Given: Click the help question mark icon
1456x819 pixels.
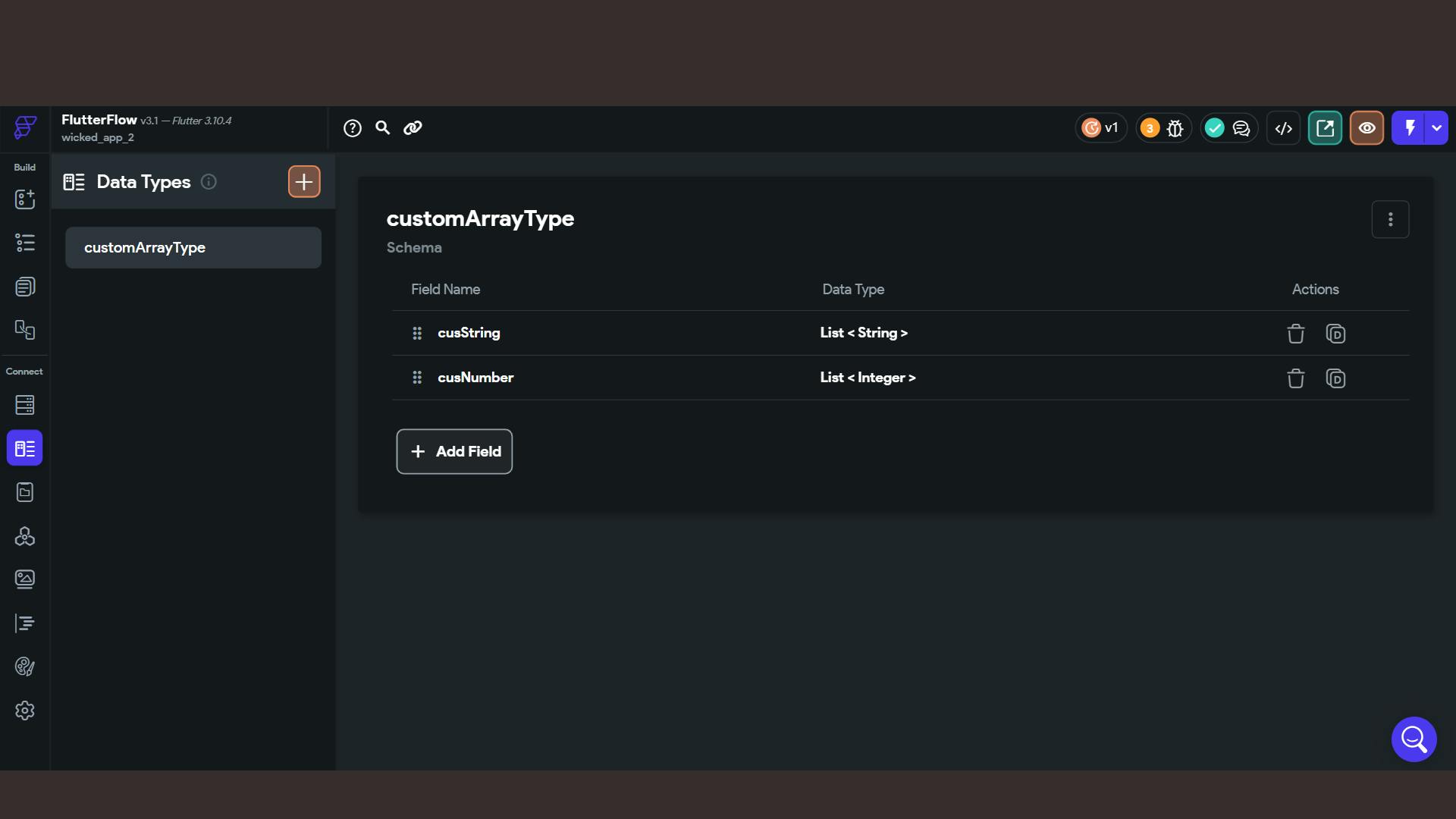Looking at the screenshot, I should pyautogui.click(x=353, y=128).
